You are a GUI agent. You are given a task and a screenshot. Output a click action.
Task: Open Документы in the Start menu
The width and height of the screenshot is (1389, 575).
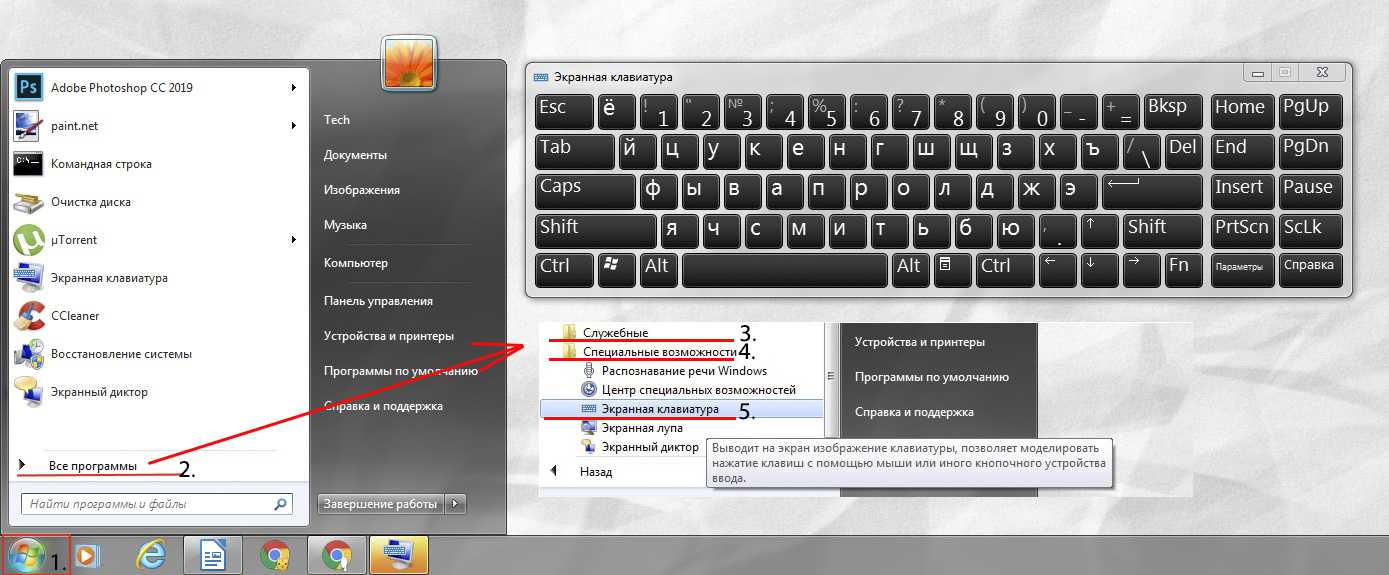pos(355,155)
